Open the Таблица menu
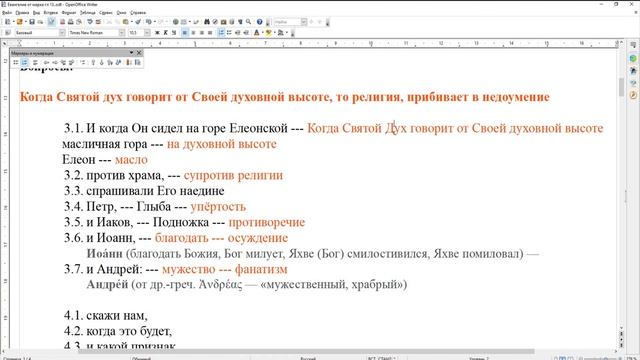 coord(87,13)
